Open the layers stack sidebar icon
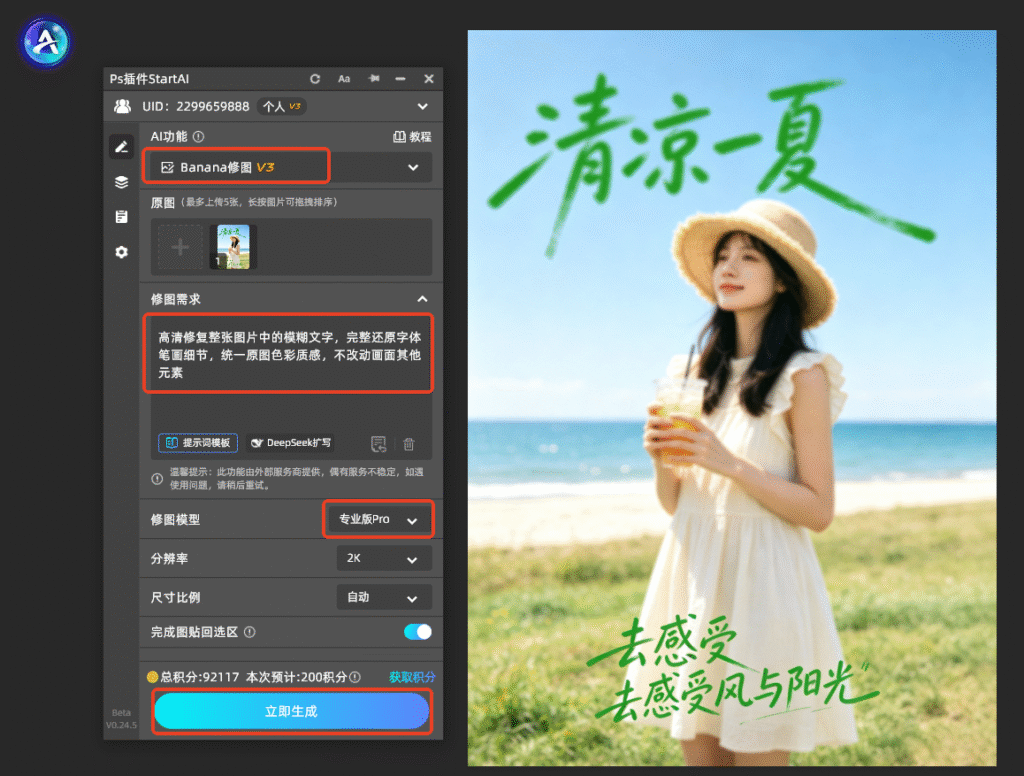 point(121,182)
